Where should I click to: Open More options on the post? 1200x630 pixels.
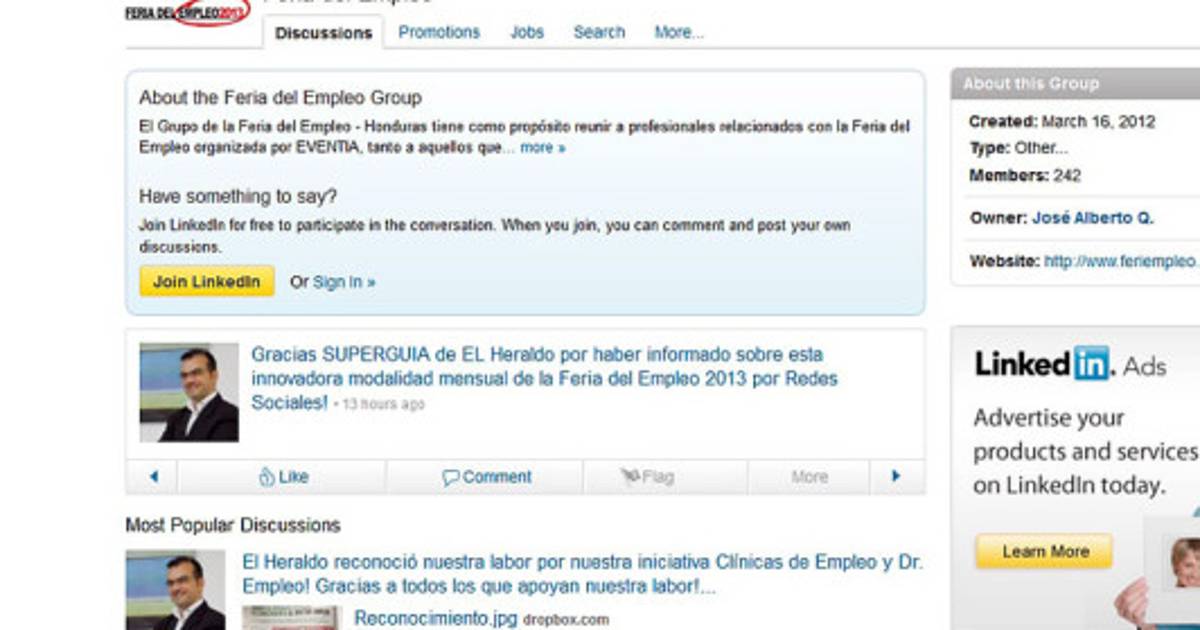click(809, 477)
